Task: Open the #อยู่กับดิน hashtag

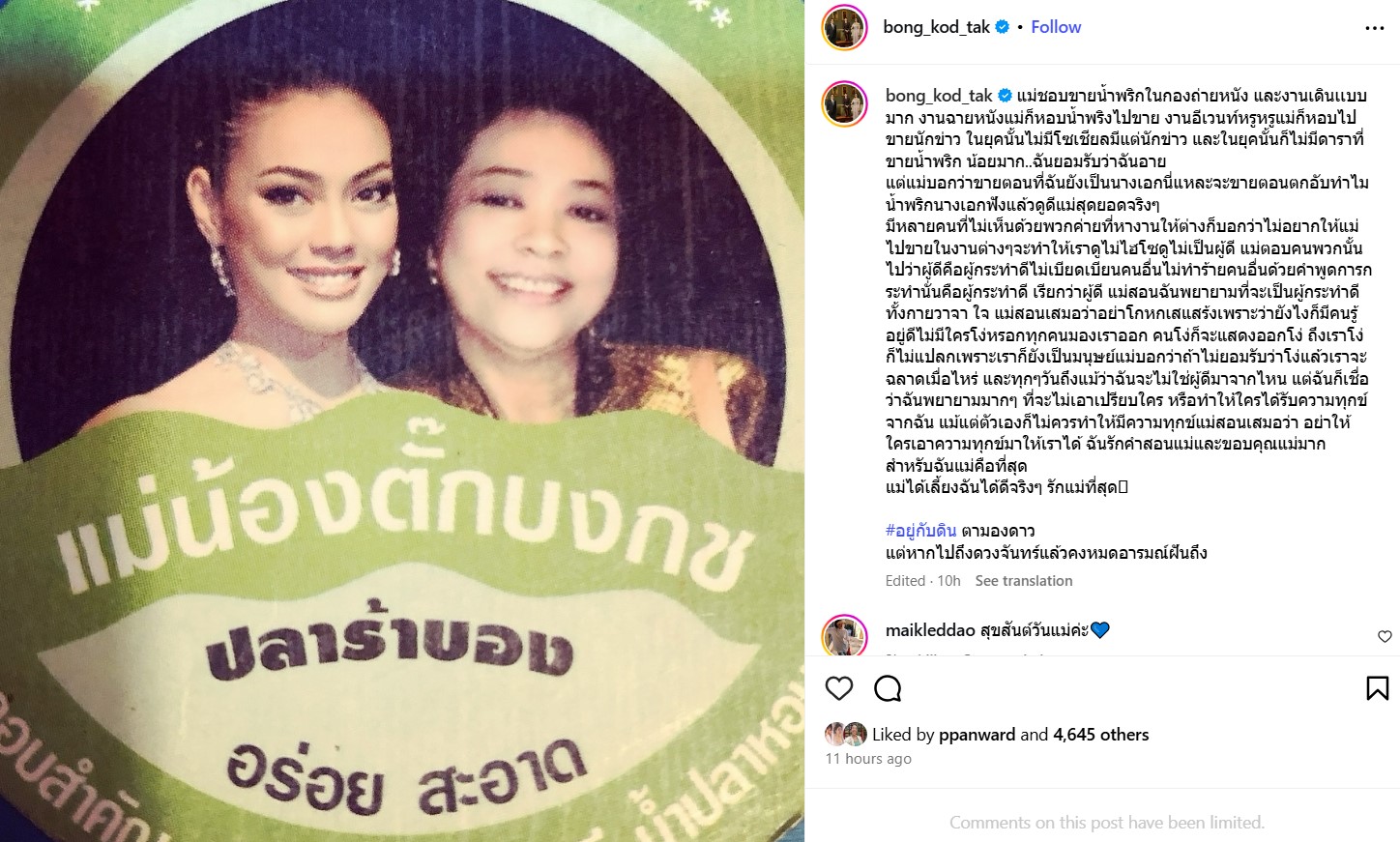Action: (920, 531)
